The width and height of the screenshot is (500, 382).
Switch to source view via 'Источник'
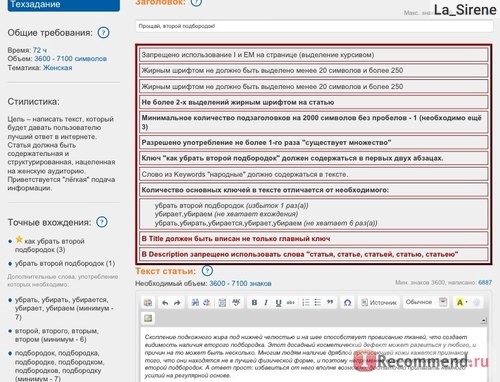pos(379,302)
